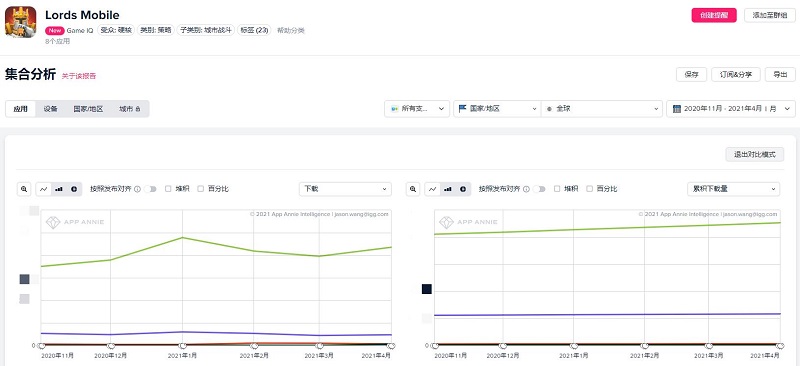800x366 pixels.
Task: Click the Lords Mobile app icon
Action: pos(20,22)
